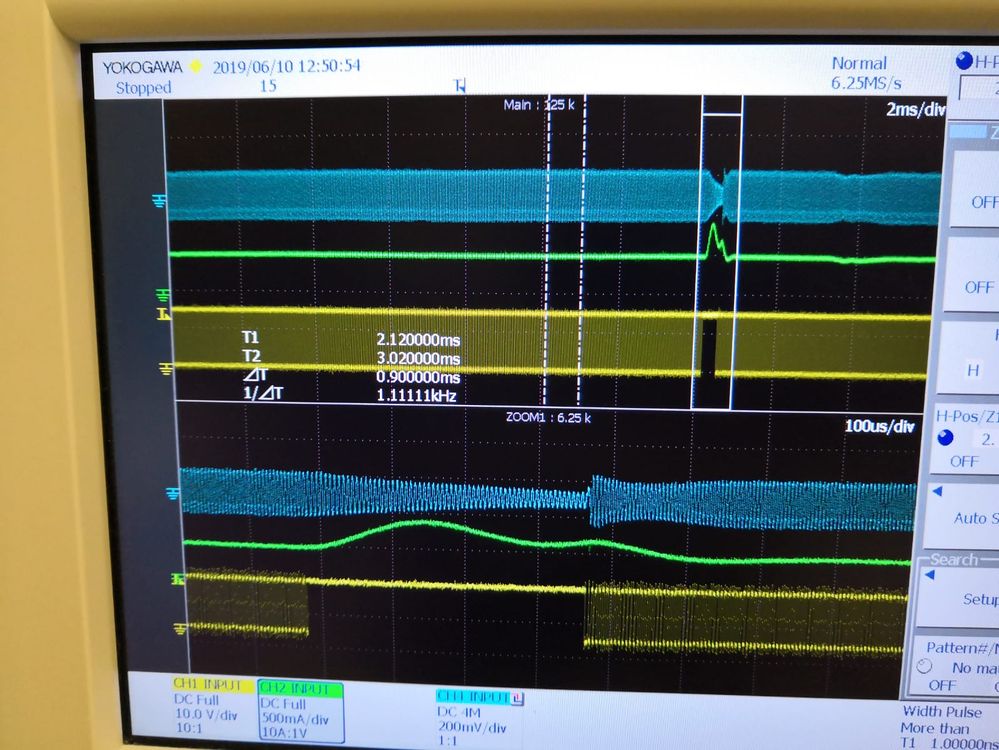This screenshot has height=750, width=999.
Task: Click the 10.0 V/div CH1 scale
Action: tap(206, 714)
